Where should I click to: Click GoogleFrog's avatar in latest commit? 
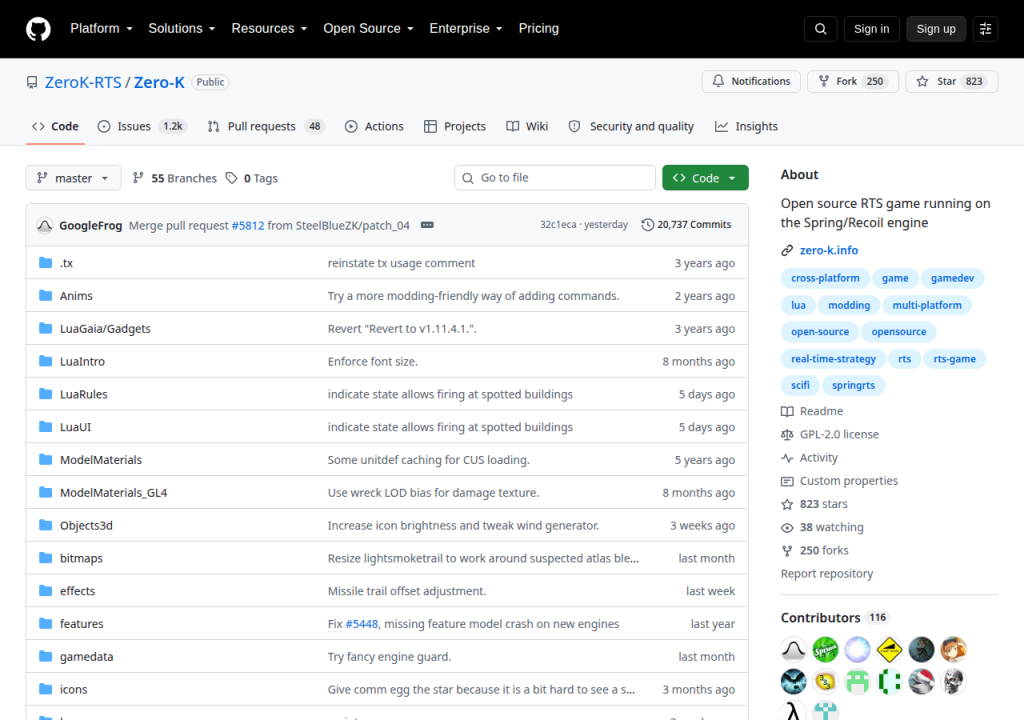coord(44,225)
